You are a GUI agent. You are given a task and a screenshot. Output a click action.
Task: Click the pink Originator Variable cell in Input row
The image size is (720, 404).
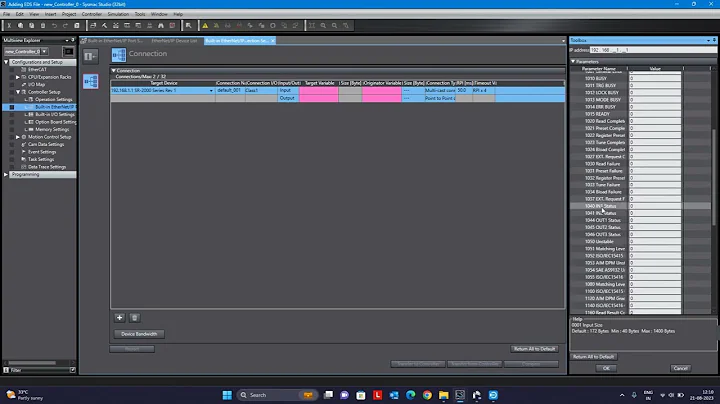[382, 90]
